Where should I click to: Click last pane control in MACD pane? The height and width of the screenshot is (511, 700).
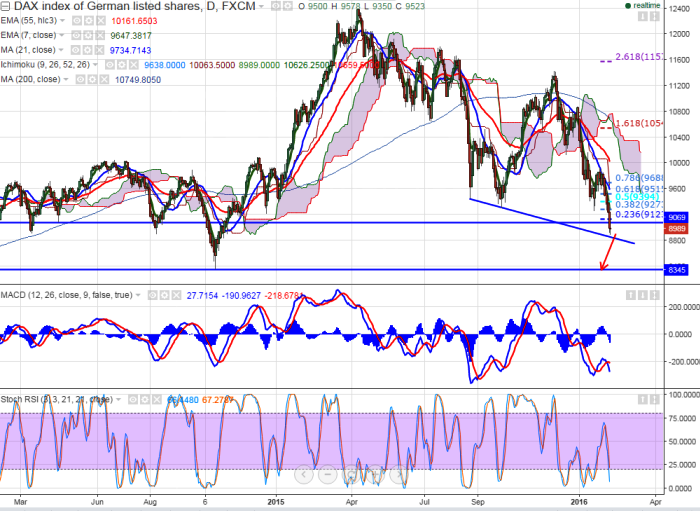[x=655, y=295]
